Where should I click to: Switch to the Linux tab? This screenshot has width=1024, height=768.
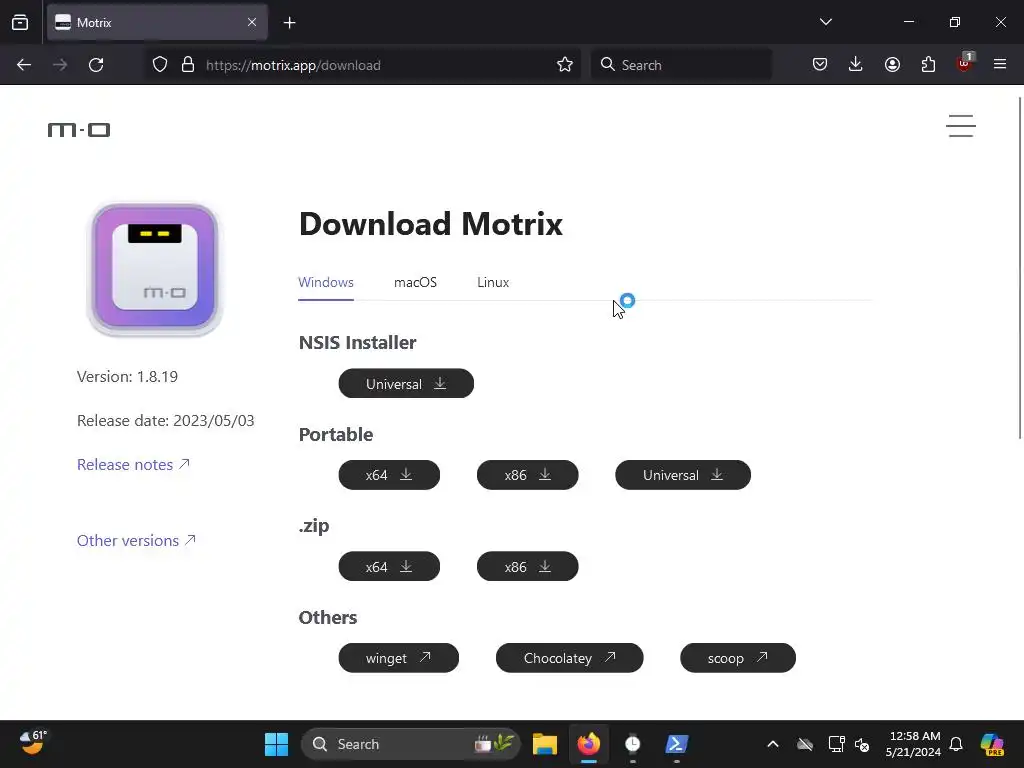493,283
